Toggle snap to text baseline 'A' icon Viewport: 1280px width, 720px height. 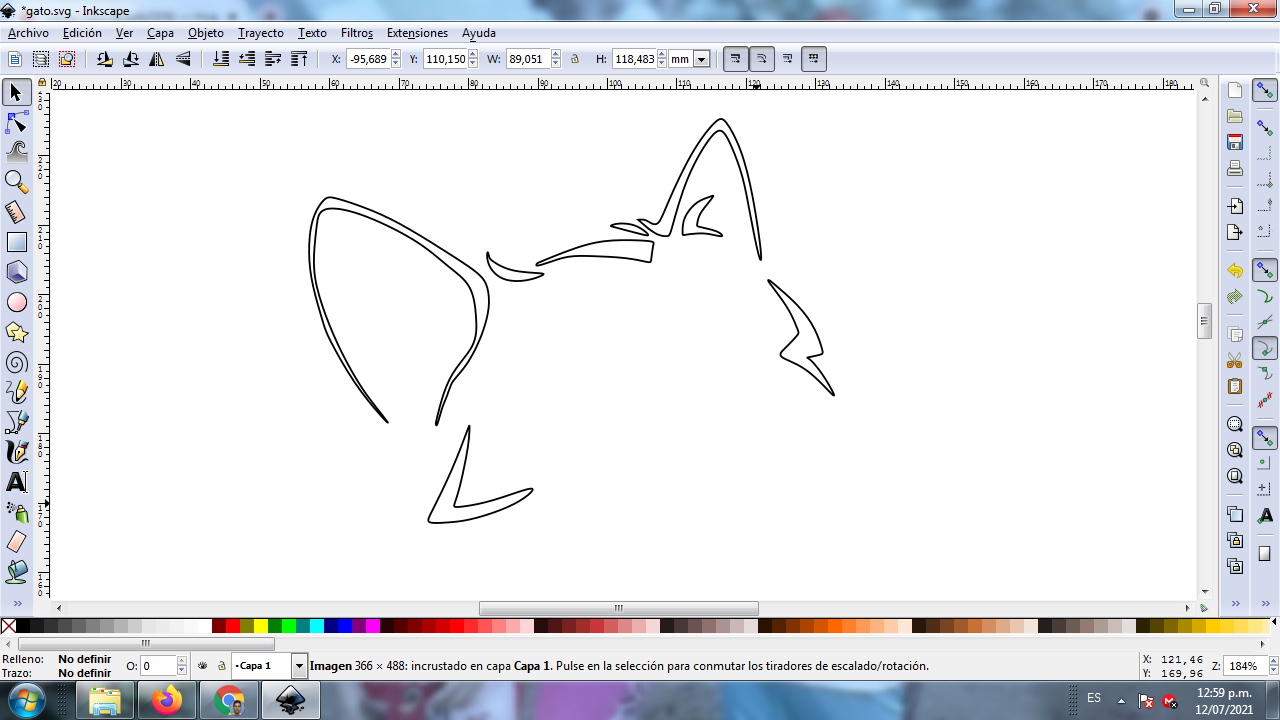[1266, 515]
